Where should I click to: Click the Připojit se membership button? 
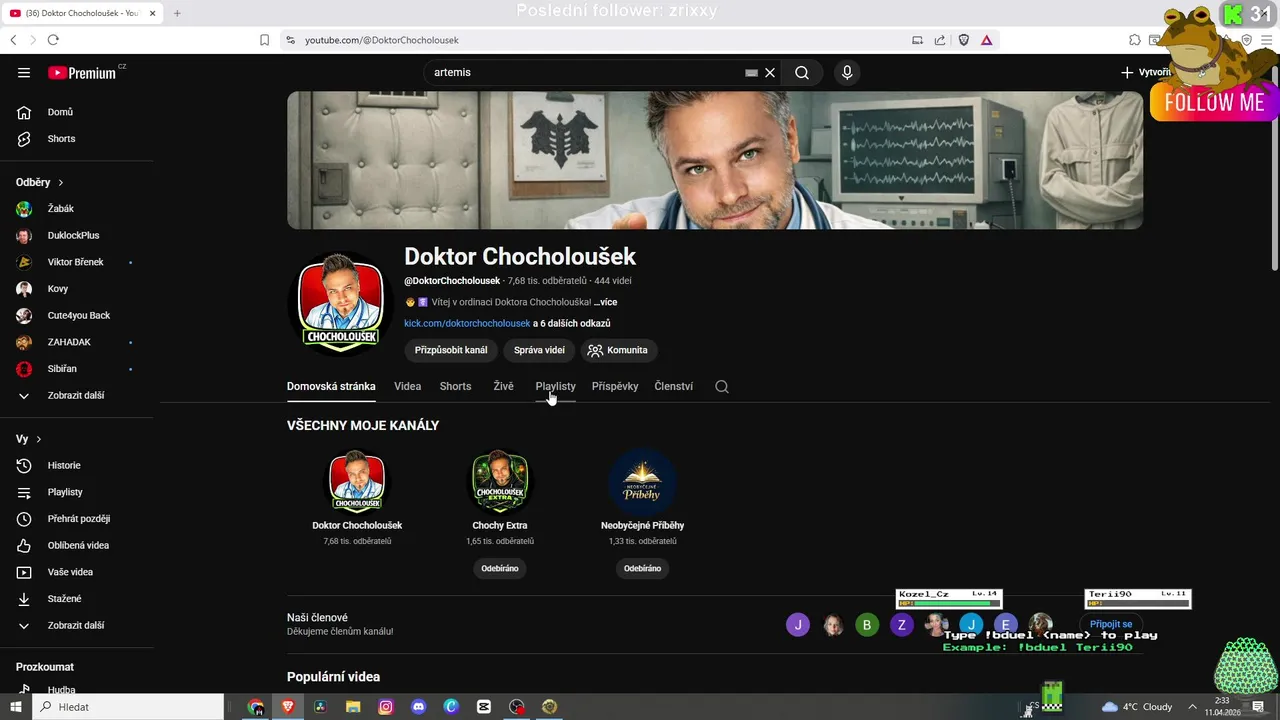(x=1111, y=625)
